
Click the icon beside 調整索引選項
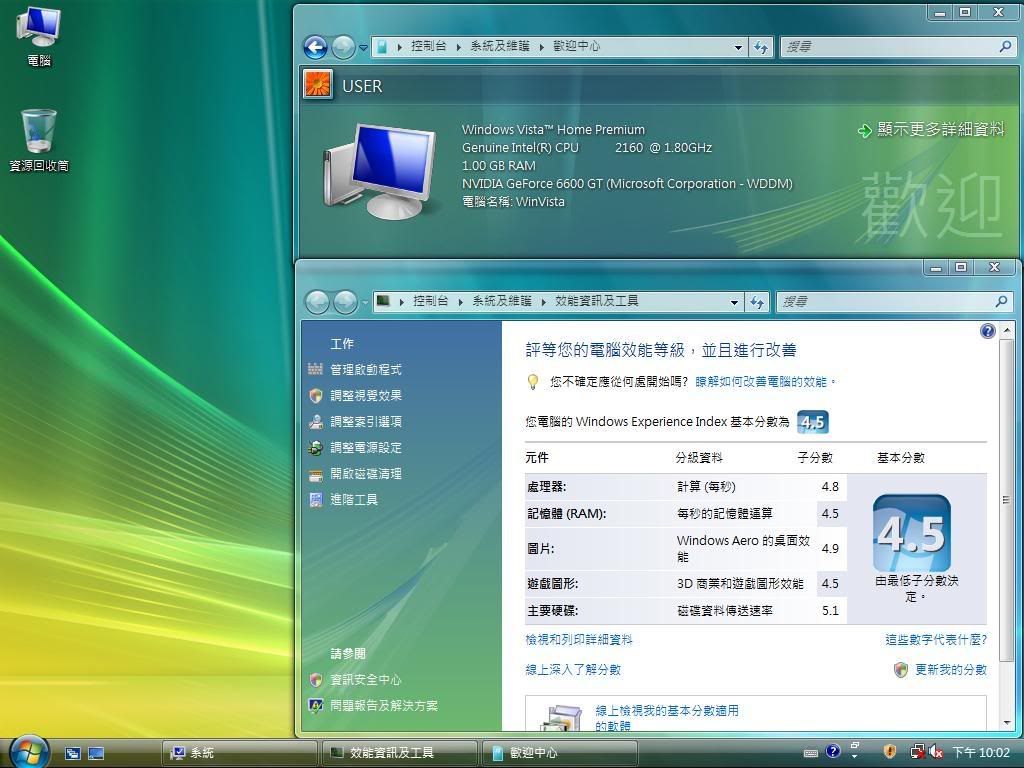point(316,422)
